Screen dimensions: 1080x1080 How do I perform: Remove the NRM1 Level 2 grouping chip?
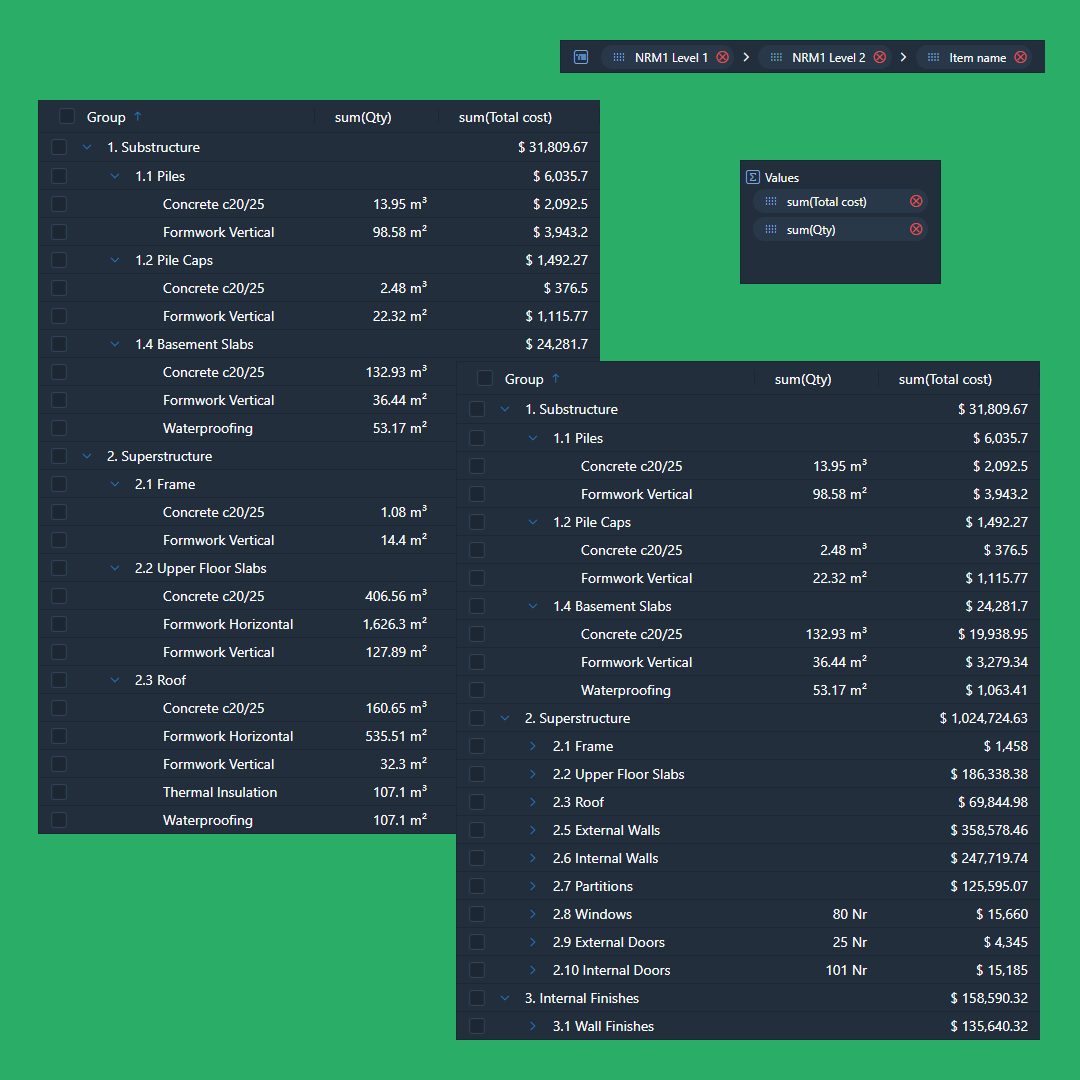coord(879,57)
